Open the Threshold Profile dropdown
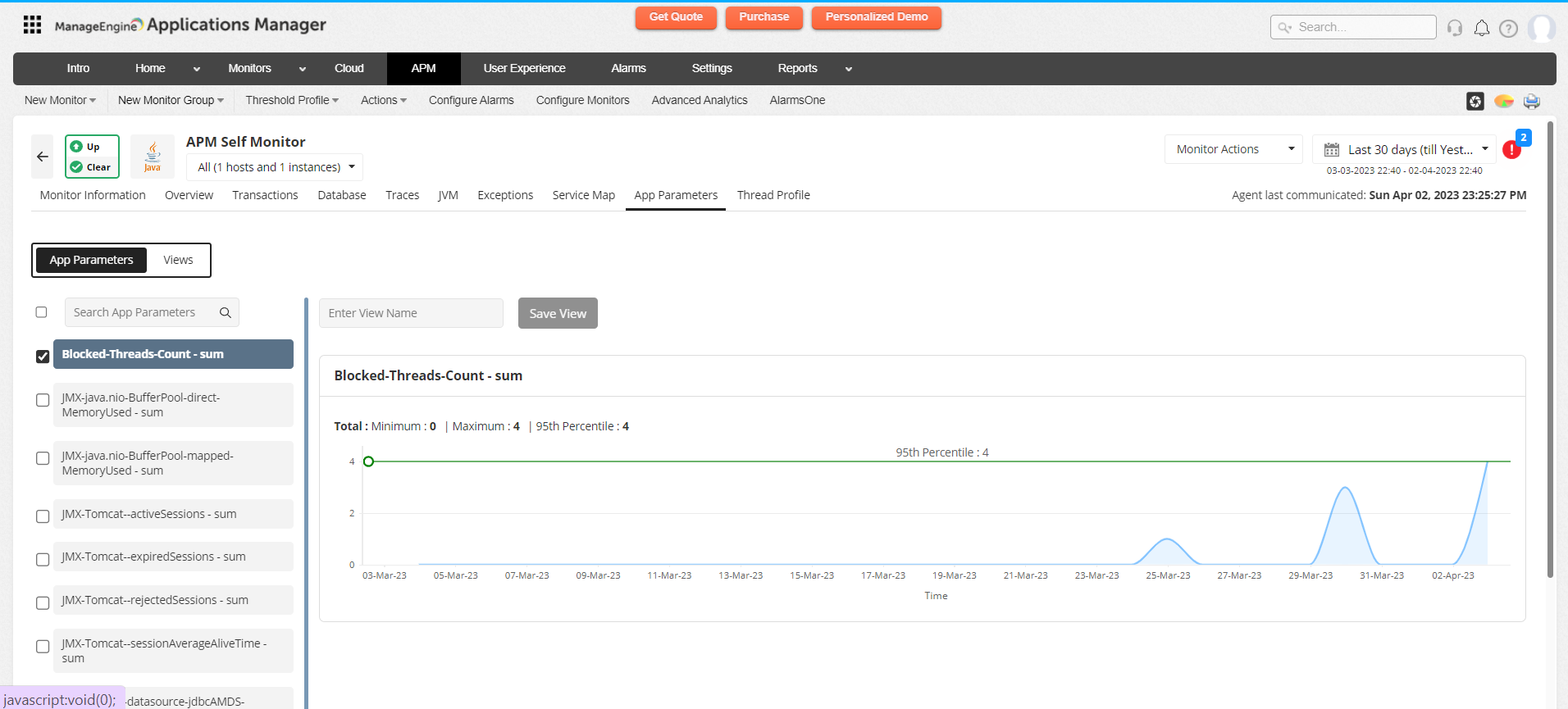The height and width of the screenshot is (709, 1568). point(292,100)
